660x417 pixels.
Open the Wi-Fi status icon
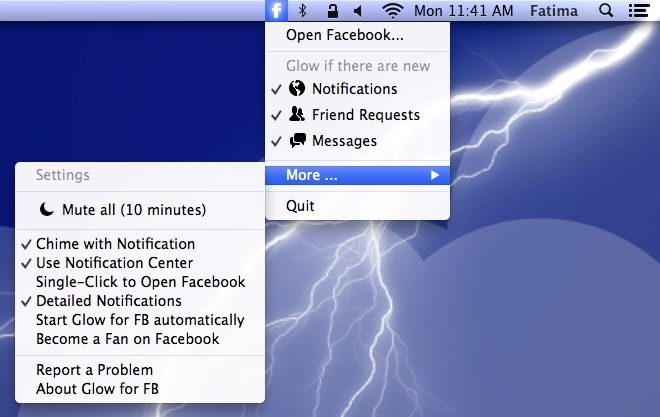[x=392, y=11]
